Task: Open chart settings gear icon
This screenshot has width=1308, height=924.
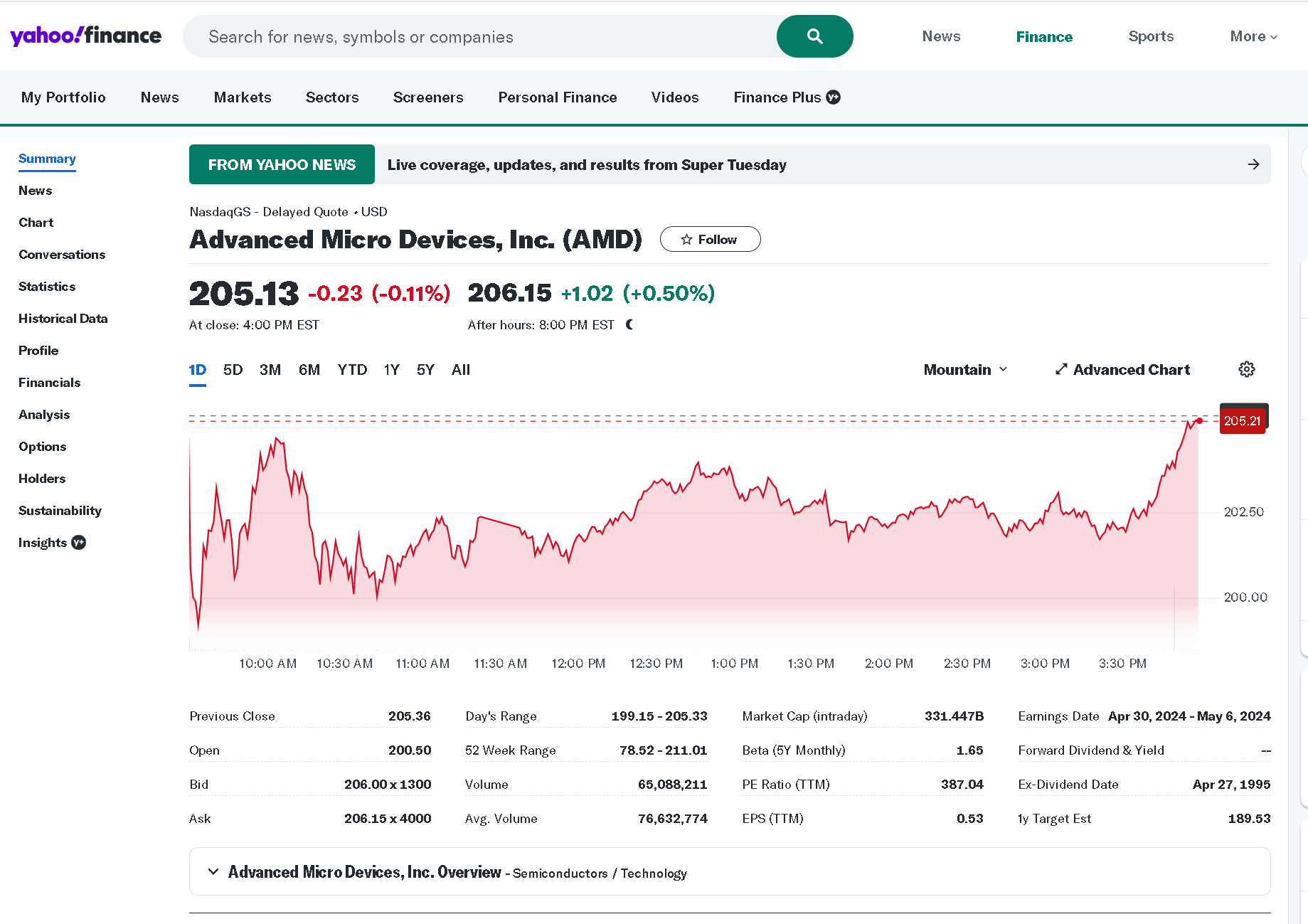Action: [1246, 369]
